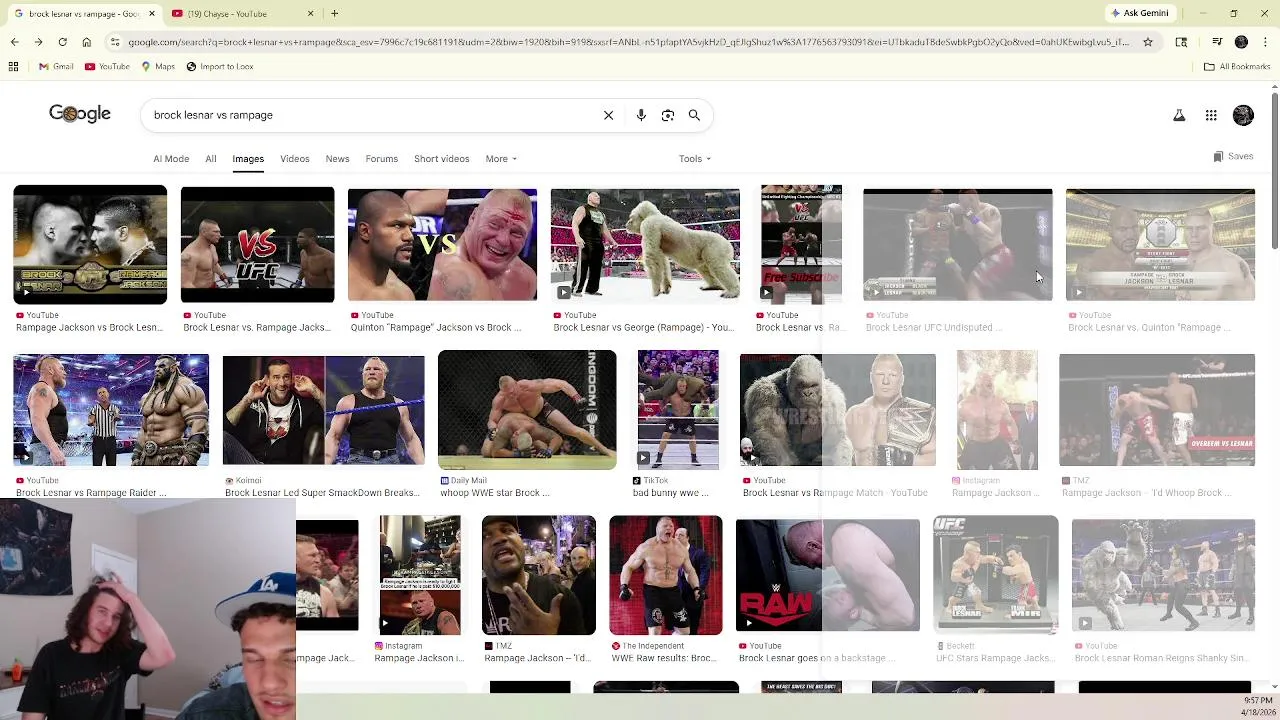Viewport: 1280px width, 720px height.
Task: Open Rampage Jackson vs Brock Lesnar thumbnail
Action: (90, 244)
